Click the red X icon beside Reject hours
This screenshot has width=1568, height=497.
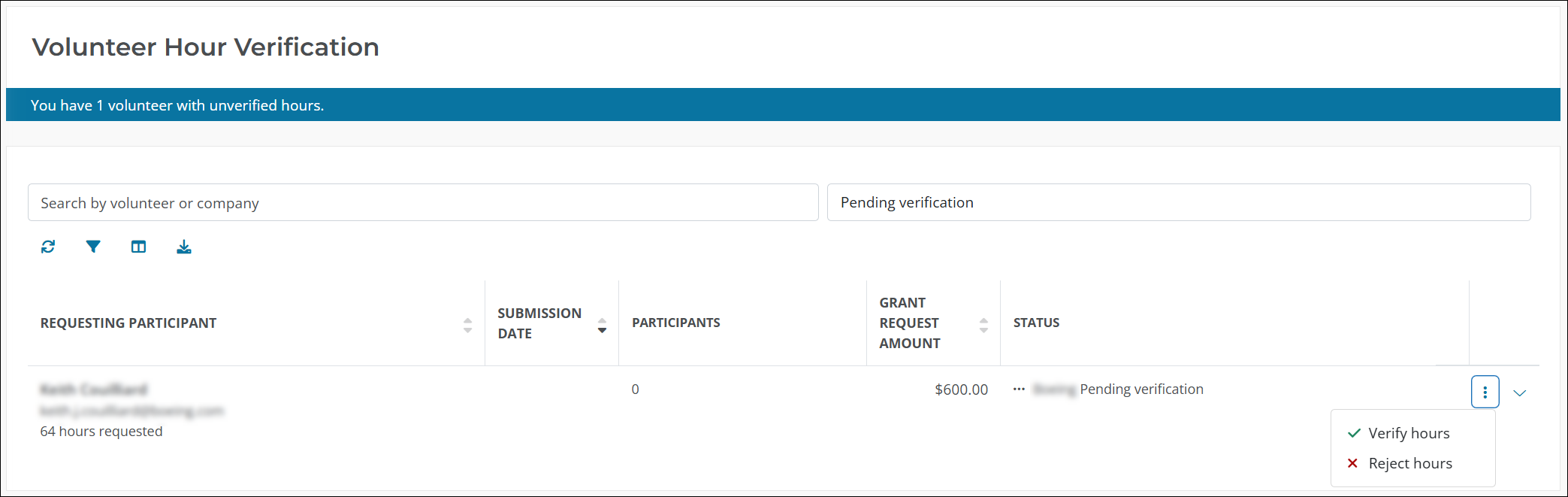click(x=1352, y=463)
